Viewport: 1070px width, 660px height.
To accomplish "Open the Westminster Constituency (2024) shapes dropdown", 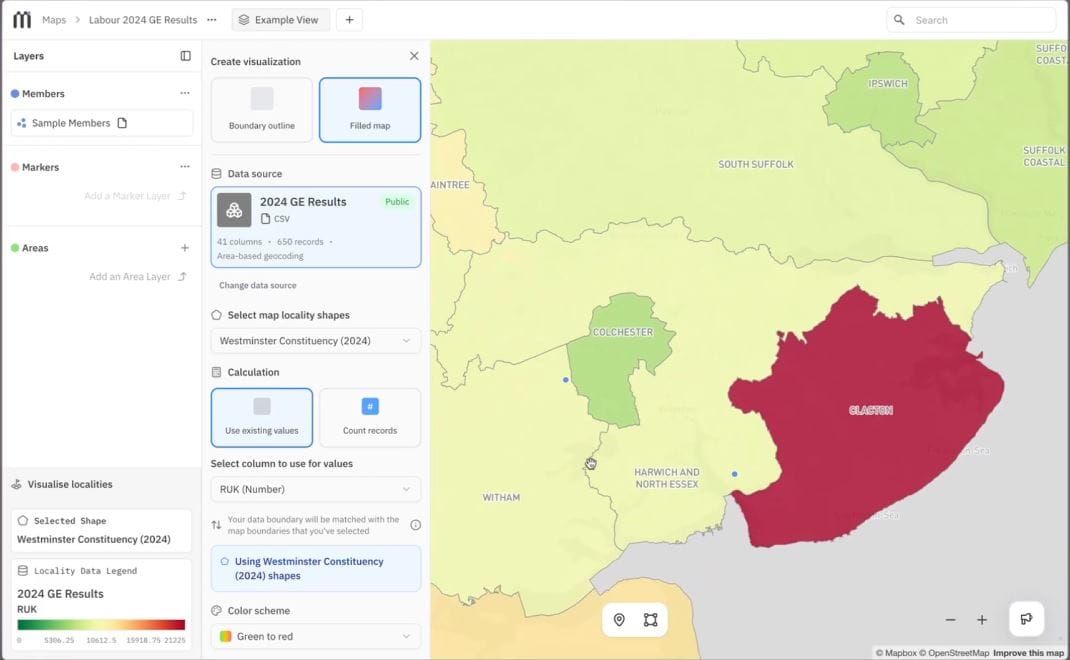I will (x=315, y=340).
